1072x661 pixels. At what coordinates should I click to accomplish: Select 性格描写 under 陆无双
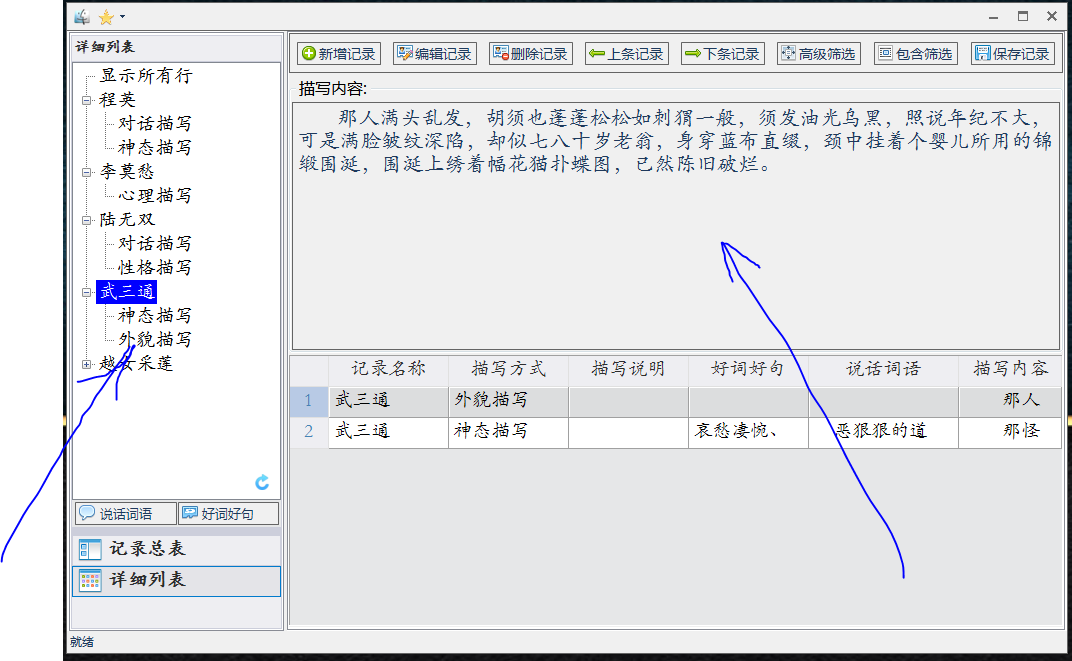[x=155, y=268]
